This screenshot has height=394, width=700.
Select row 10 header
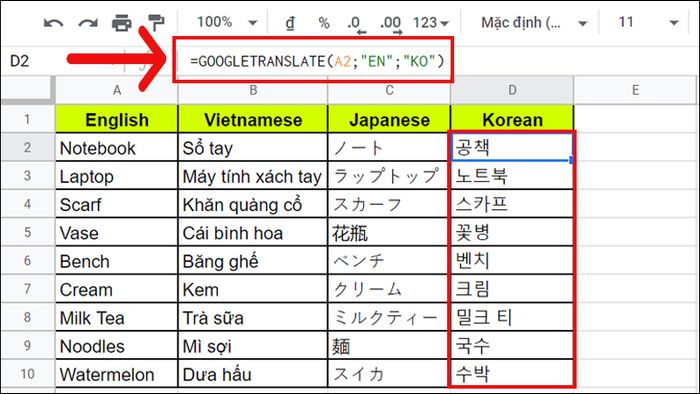(x=28, y=373)
